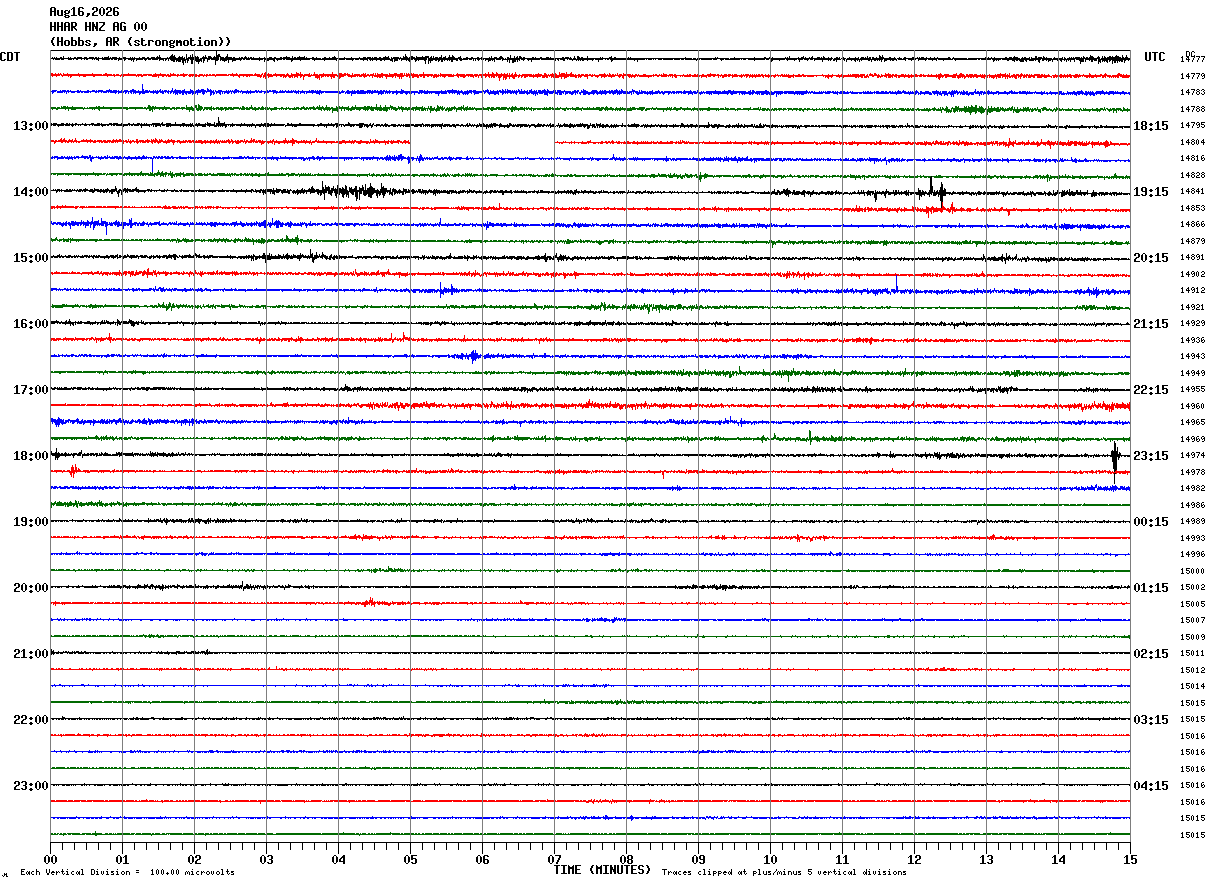Image resolution: width=1210 pixels, height=886 pixels.
Task: Select the Aug16,2026 date header
Action: click(x=84, y=12)
